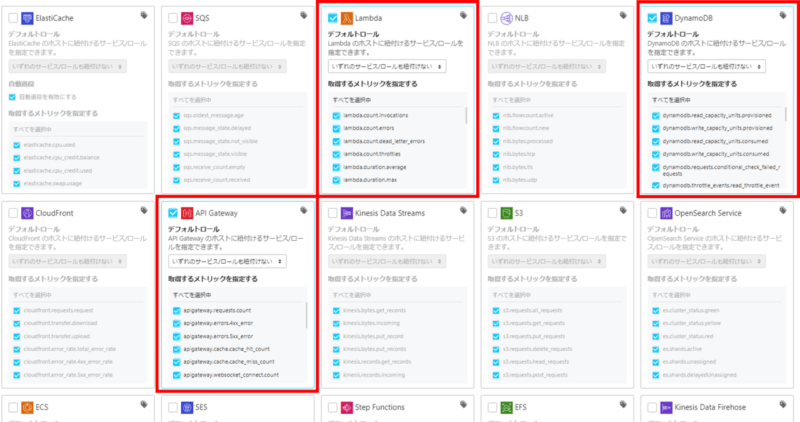The image size is (800, 422).
Task: Click the API Gateway metrics list scrollbar
Action: point(306,315)
